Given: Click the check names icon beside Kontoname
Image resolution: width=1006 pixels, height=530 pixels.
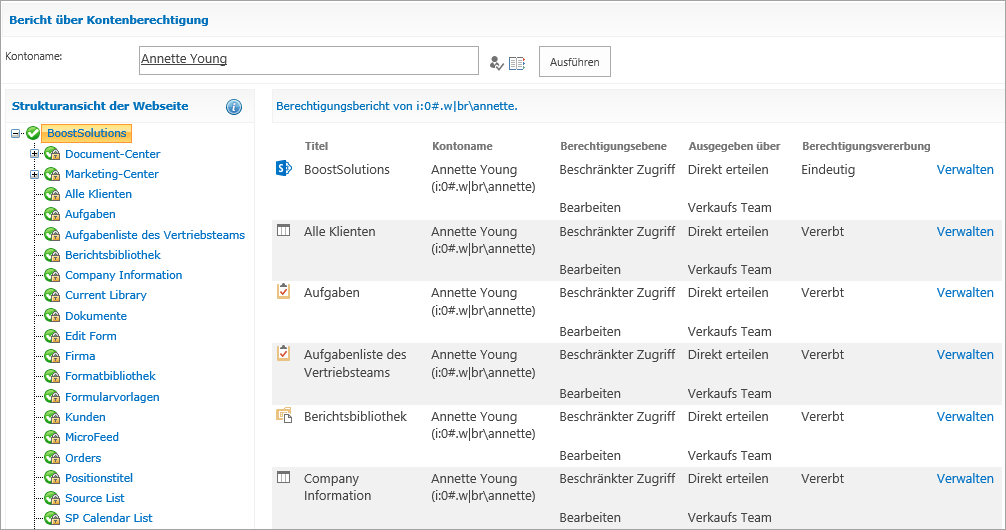Looking at the screenshot, I should [x=496, y=63].
